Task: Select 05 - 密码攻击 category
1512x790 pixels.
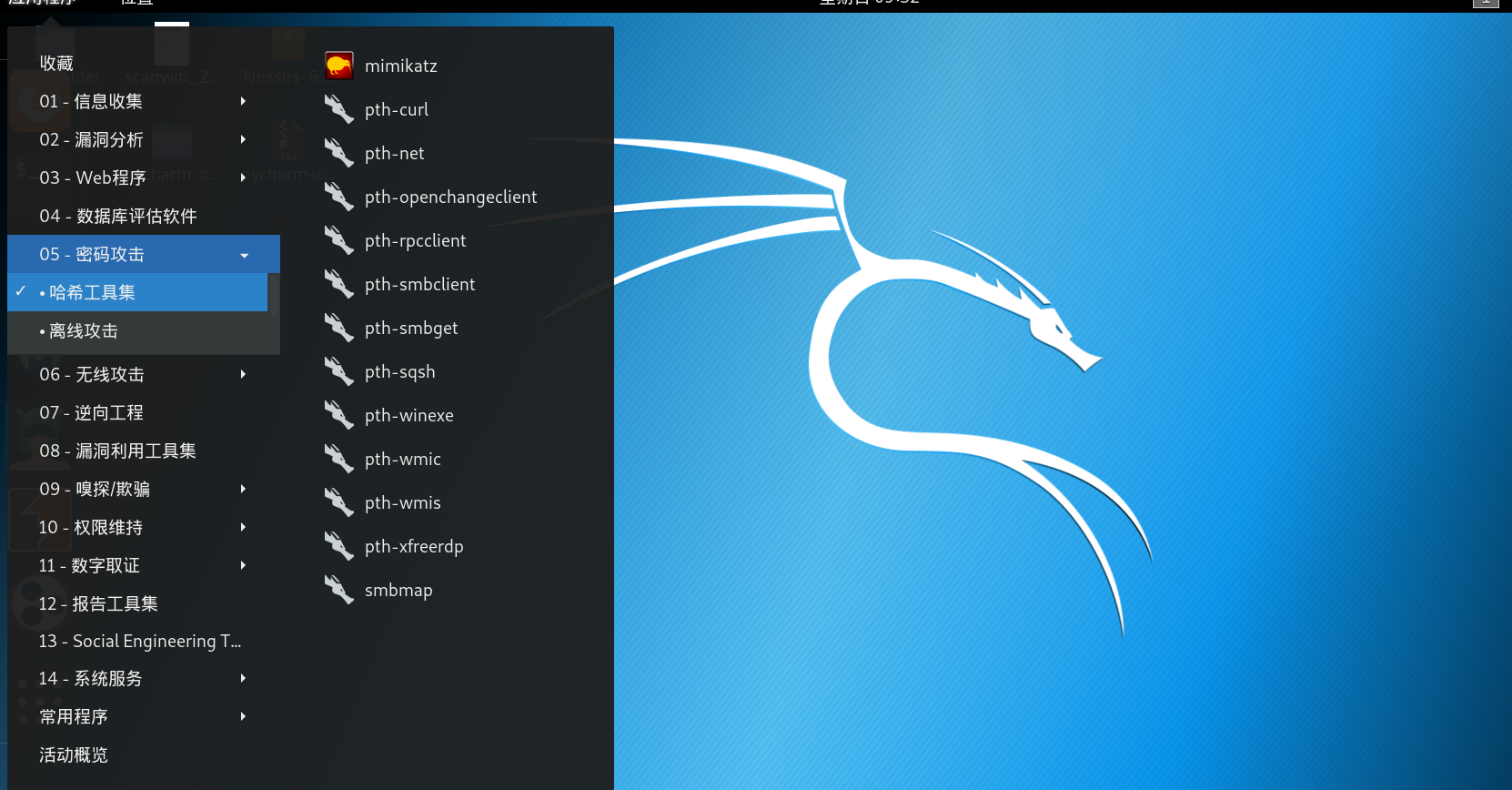Action: click(144, 254)
